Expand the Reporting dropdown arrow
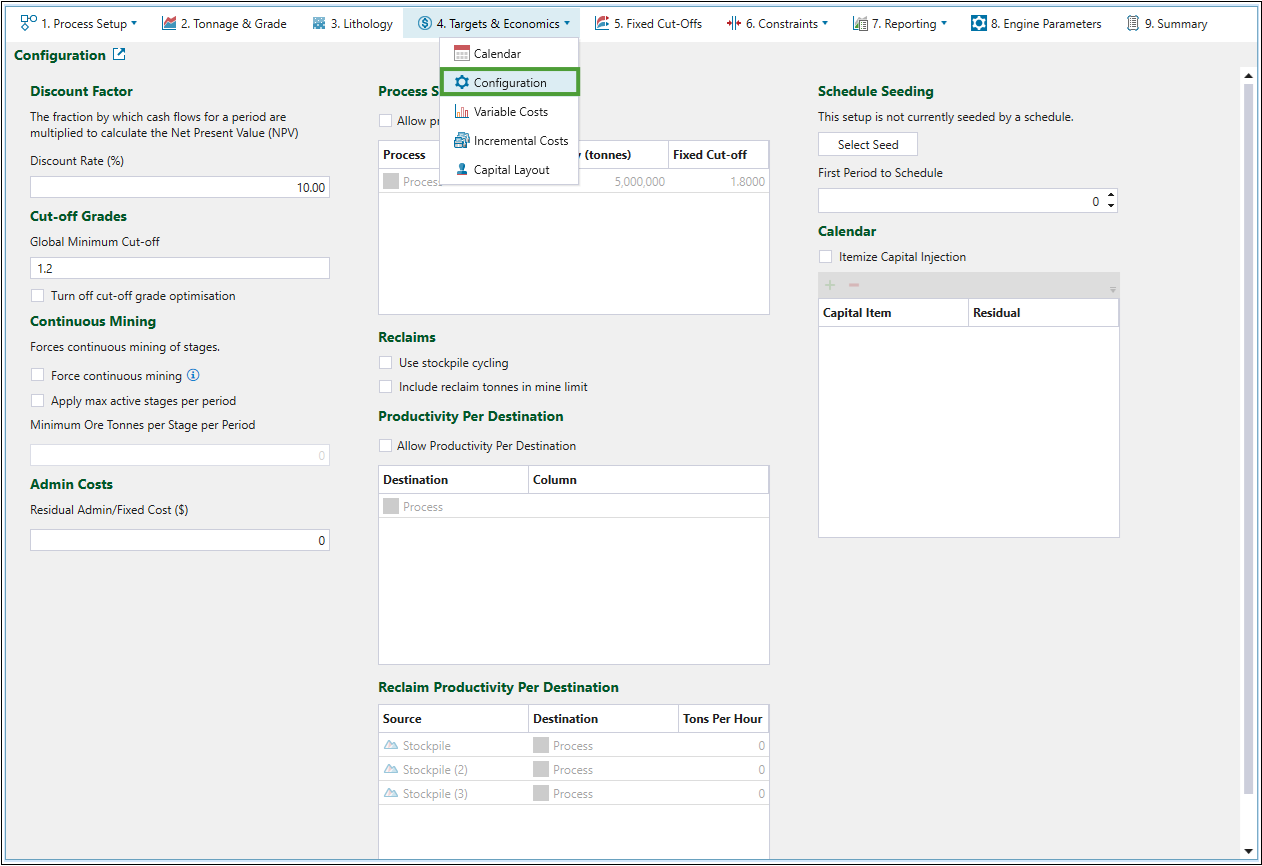This screenshot has width=1262, height=866. 944,24
